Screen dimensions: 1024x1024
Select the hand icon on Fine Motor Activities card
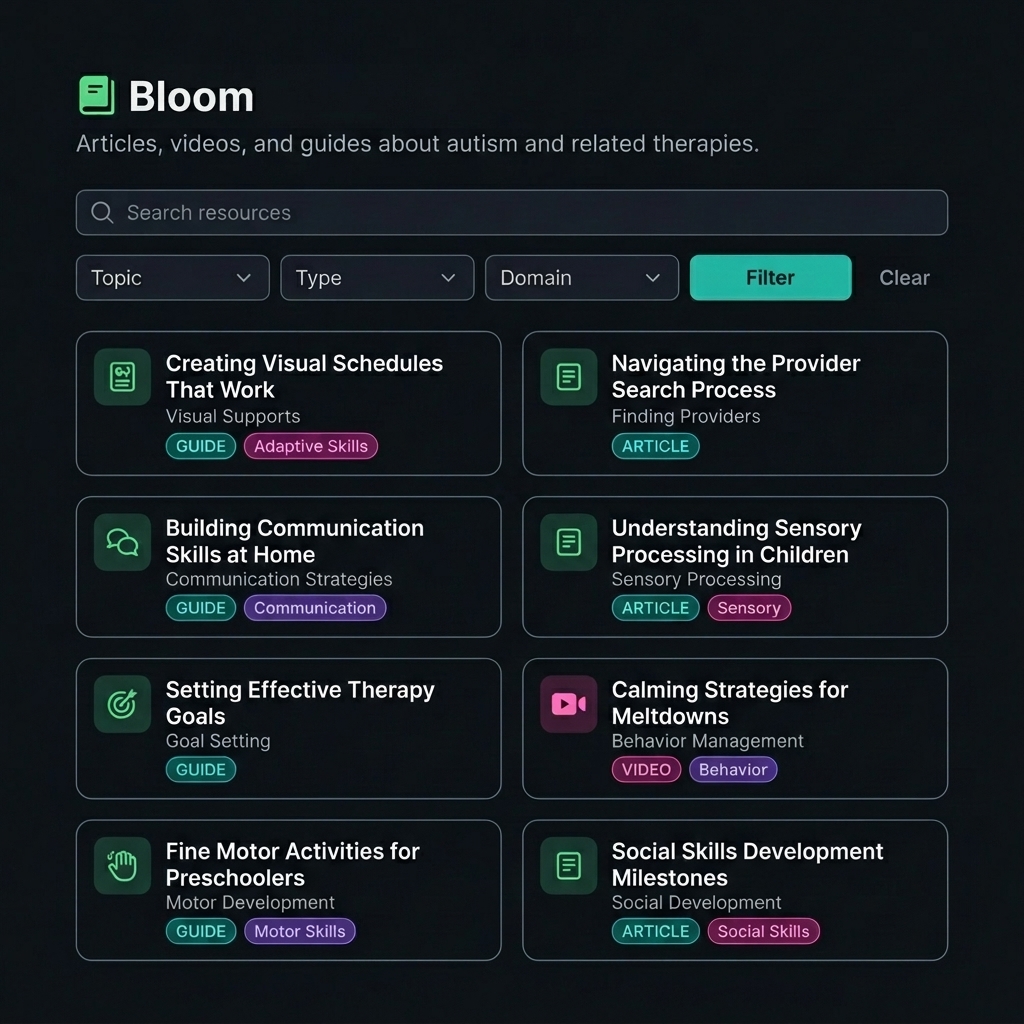[x=121, y=865]
